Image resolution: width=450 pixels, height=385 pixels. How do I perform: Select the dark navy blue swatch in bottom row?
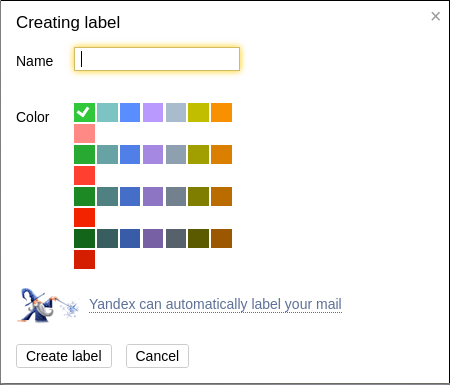[x=130, y=238]
